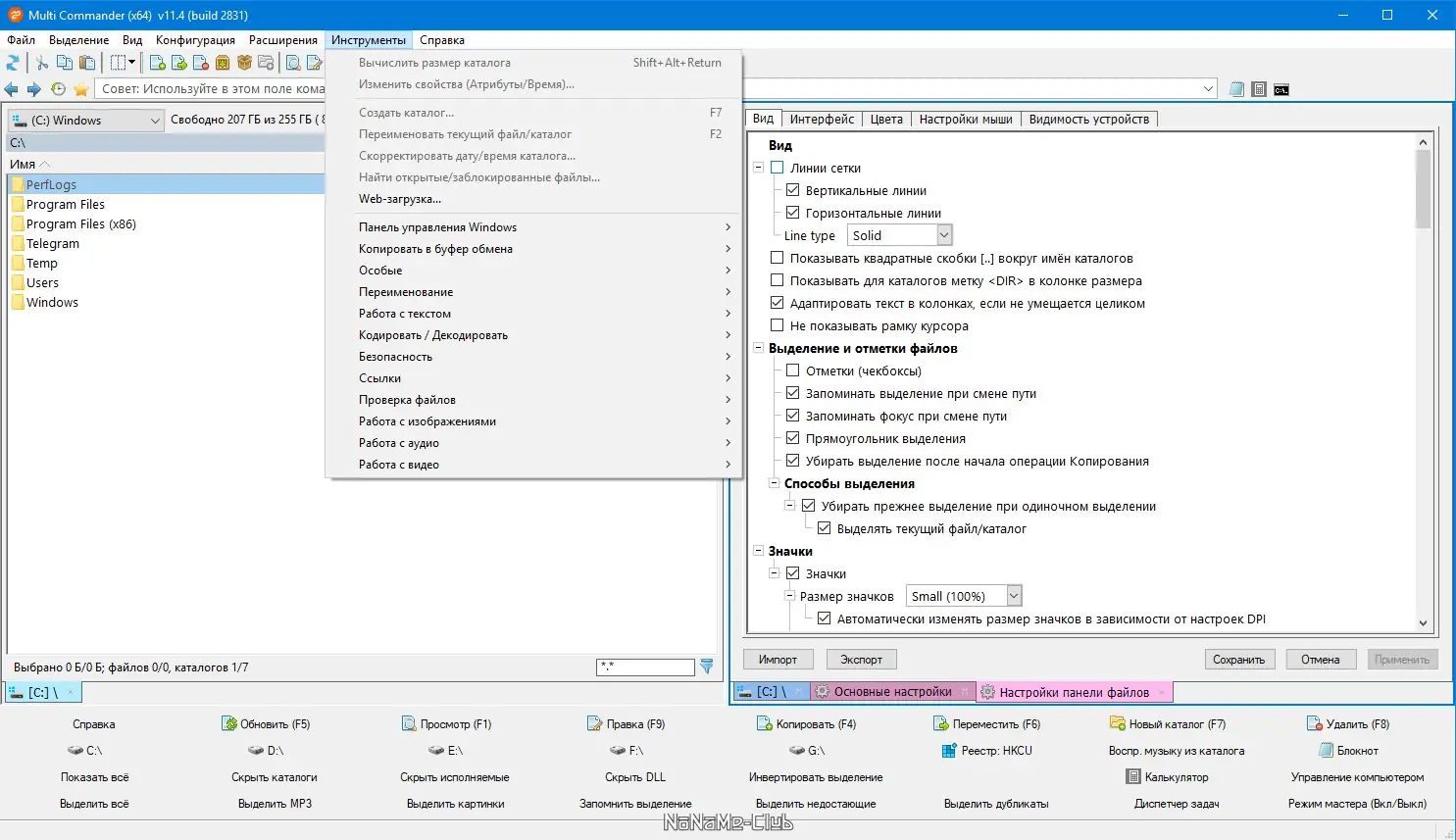Uncheck Автоматически изменять размер значков checkbox
Screen dimensions: 1456x840
(825, 618)
